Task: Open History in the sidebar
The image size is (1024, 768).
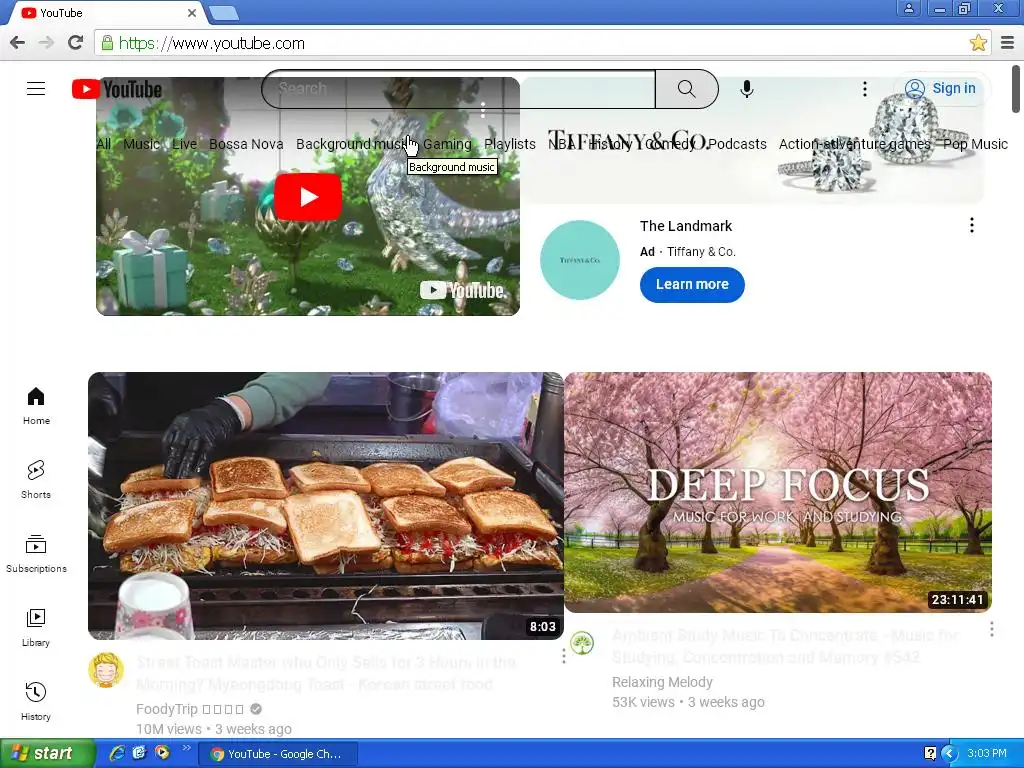Action: [x=36, y=701]
